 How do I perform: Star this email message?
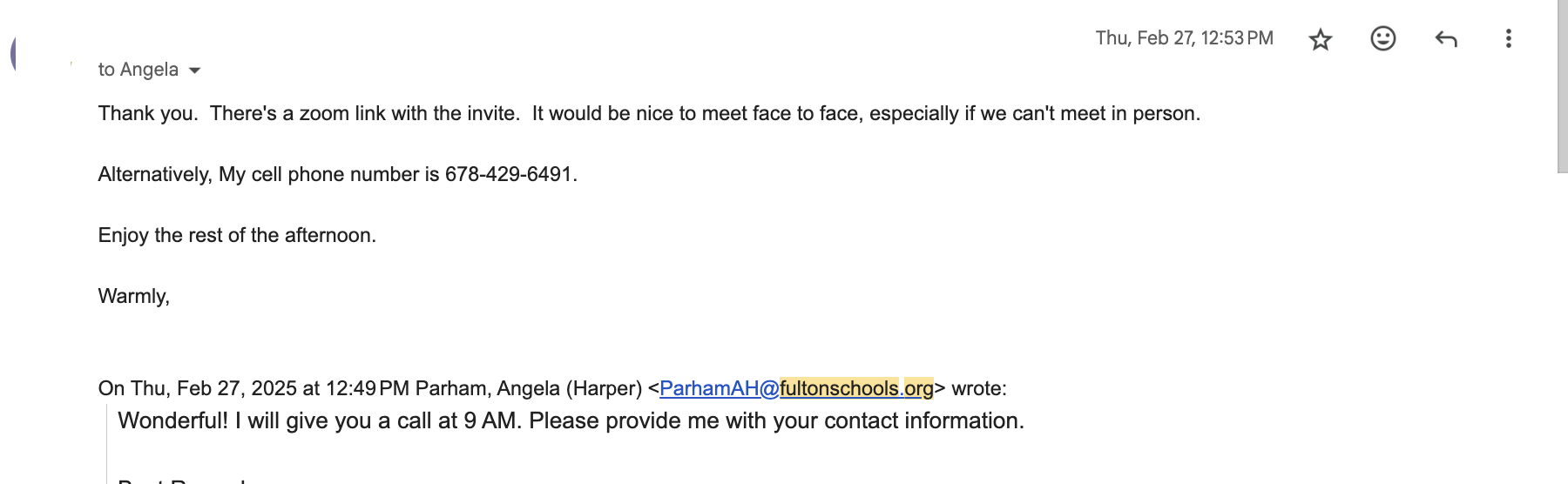point(1320,39)
